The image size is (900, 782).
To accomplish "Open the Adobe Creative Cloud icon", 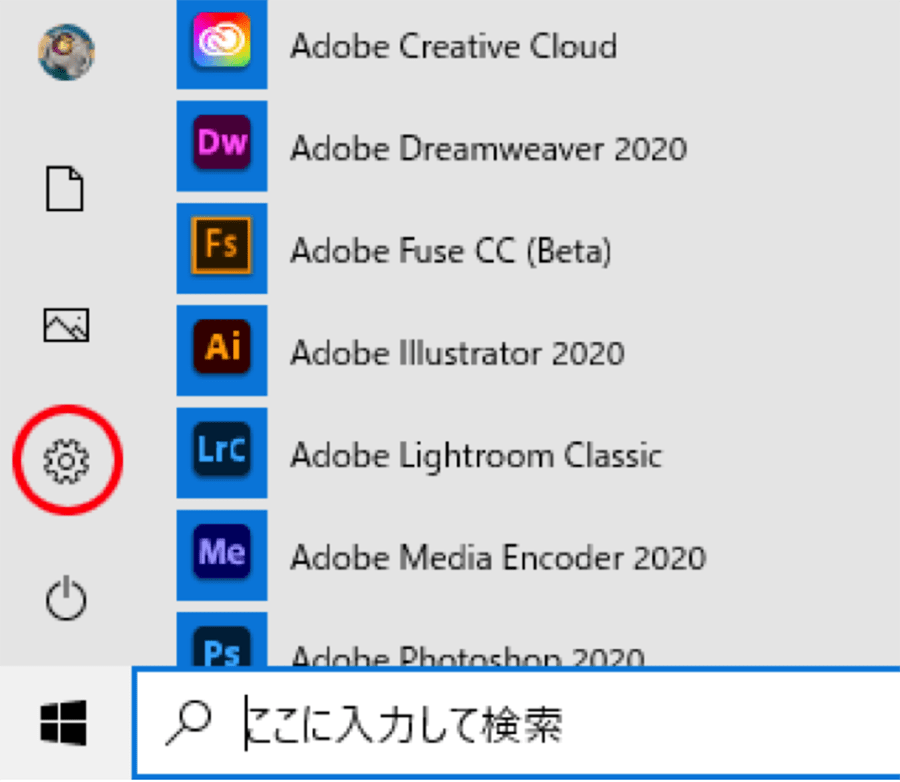I will (x=222, y=42).
